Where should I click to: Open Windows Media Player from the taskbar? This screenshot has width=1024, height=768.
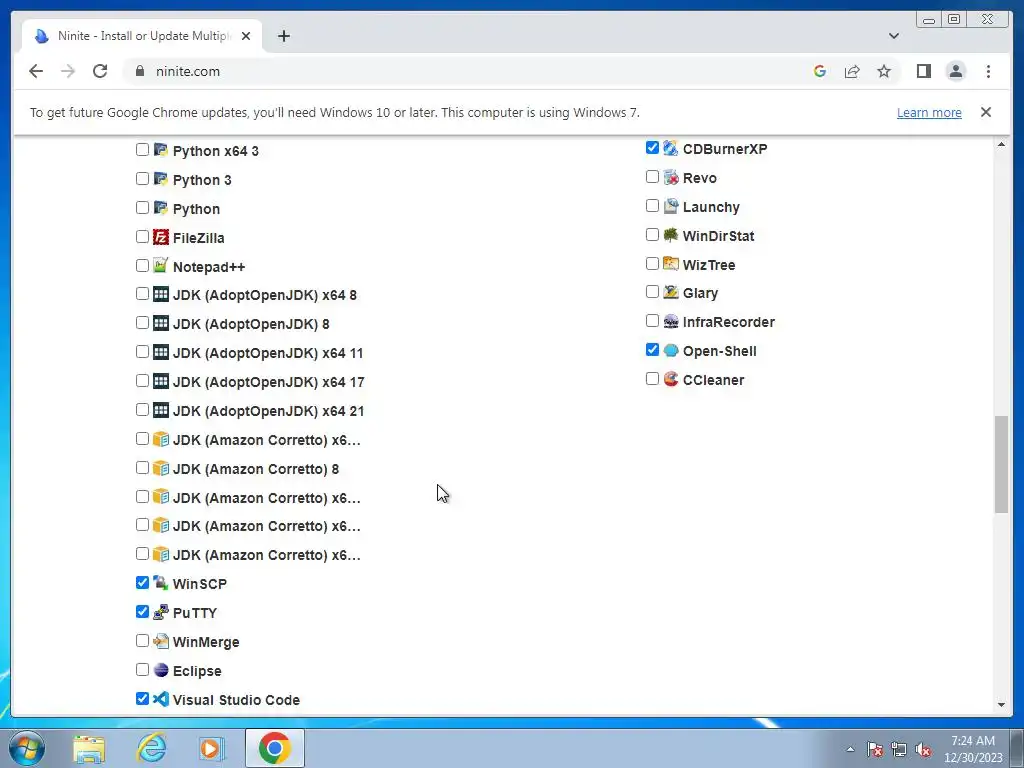(x=211, y=748)
